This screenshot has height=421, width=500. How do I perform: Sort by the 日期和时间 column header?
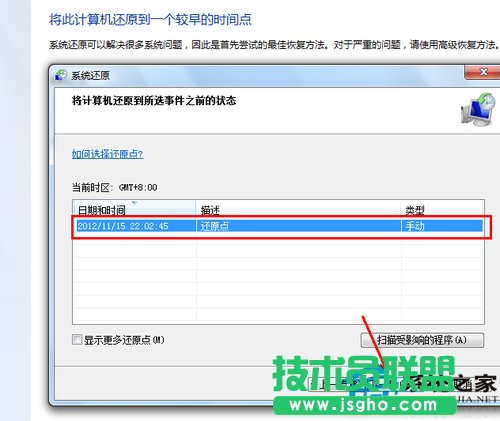coord(134,210)
